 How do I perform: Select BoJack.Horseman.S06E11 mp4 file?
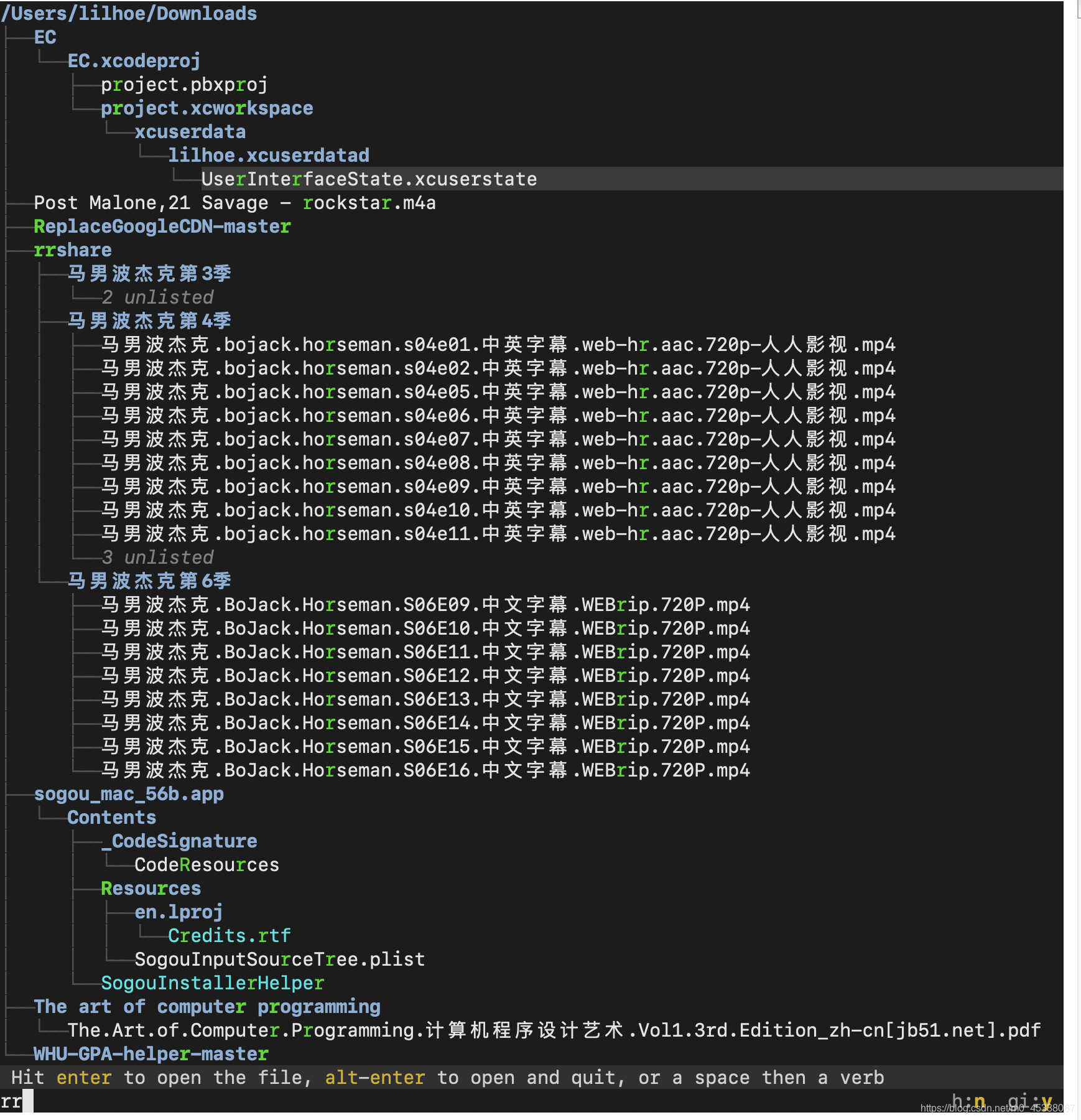[x=425, y=652]
